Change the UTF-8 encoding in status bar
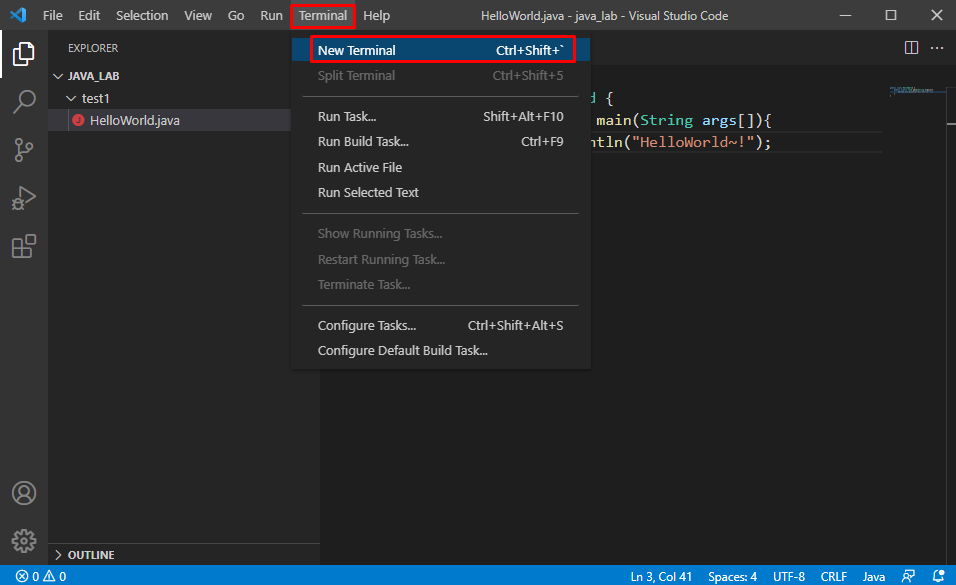The height and width of the screenshot is (585, 956). (789, 576)
